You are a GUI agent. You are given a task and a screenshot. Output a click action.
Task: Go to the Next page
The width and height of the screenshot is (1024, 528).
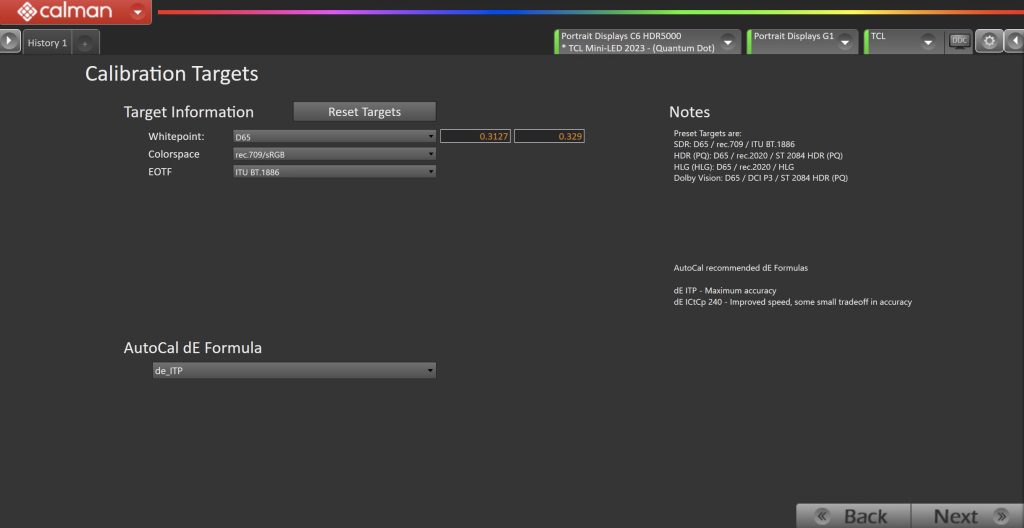[x=967, y=516]
